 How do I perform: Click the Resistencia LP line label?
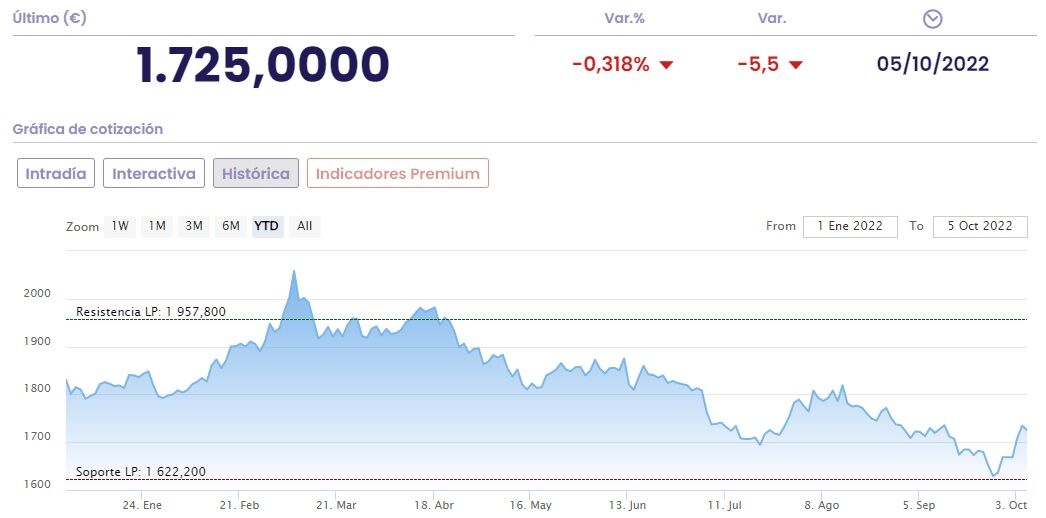[151, 312]
